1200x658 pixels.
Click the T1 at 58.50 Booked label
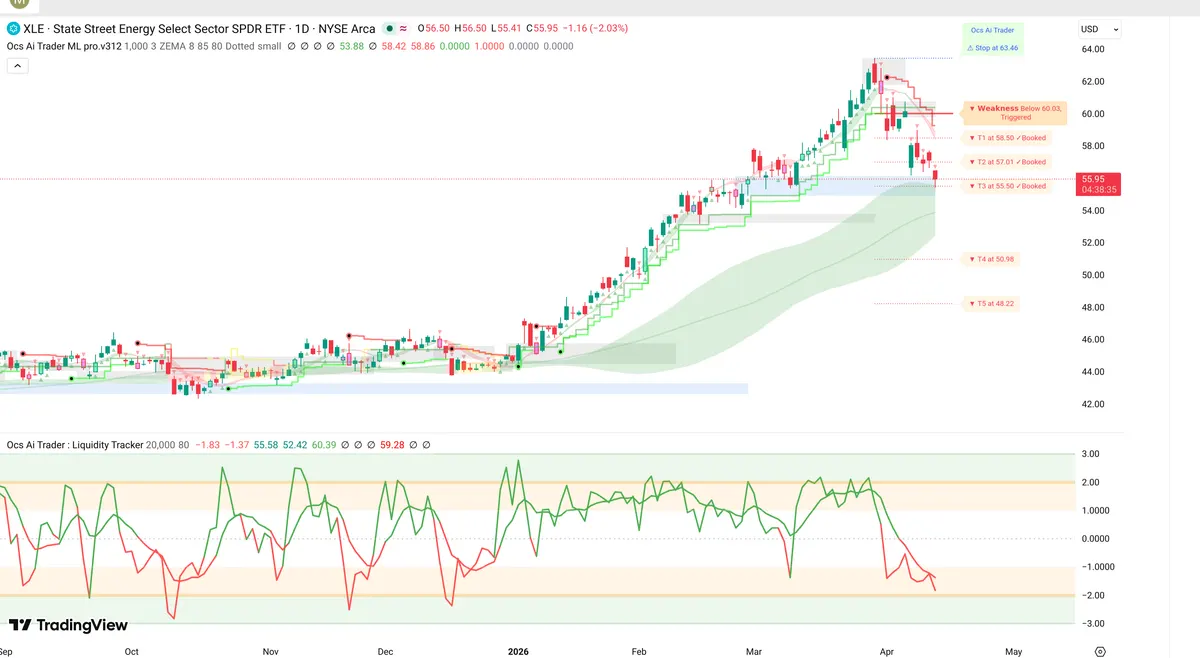(x=1007, y=138)
